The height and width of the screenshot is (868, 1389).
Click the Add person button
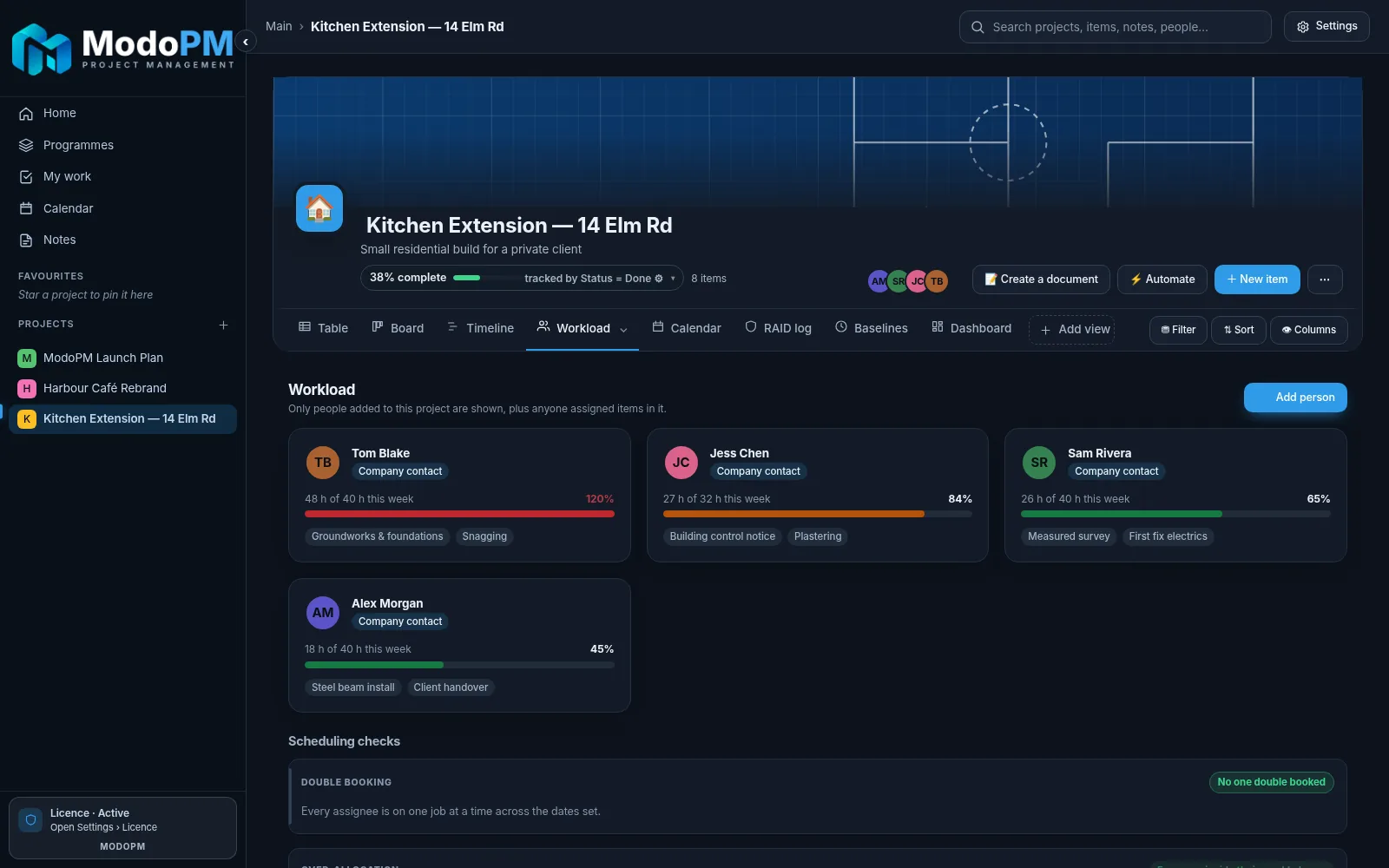coord(1295,398)
